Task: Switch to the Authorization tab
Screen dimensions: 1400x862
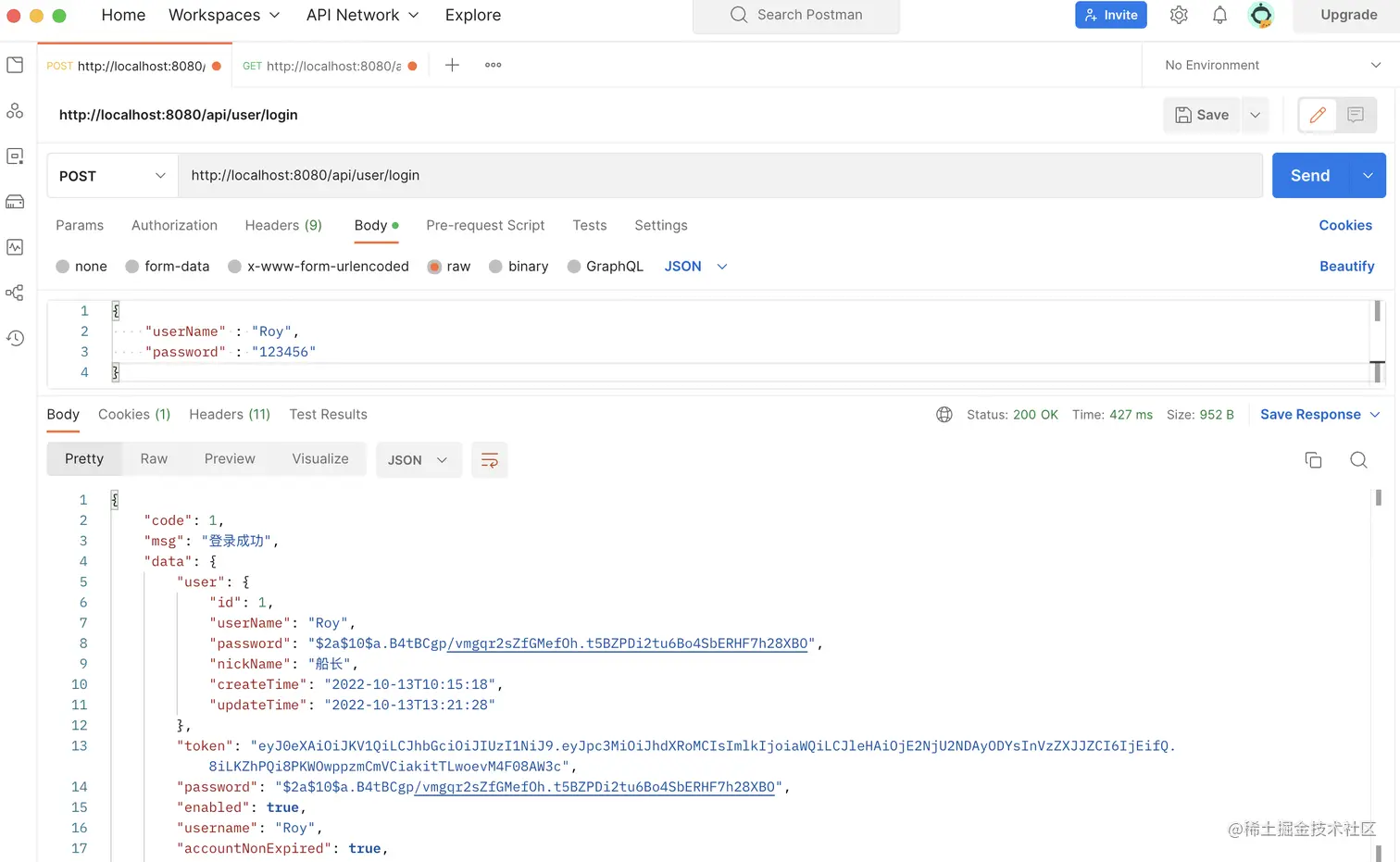Action: (174, 225)
